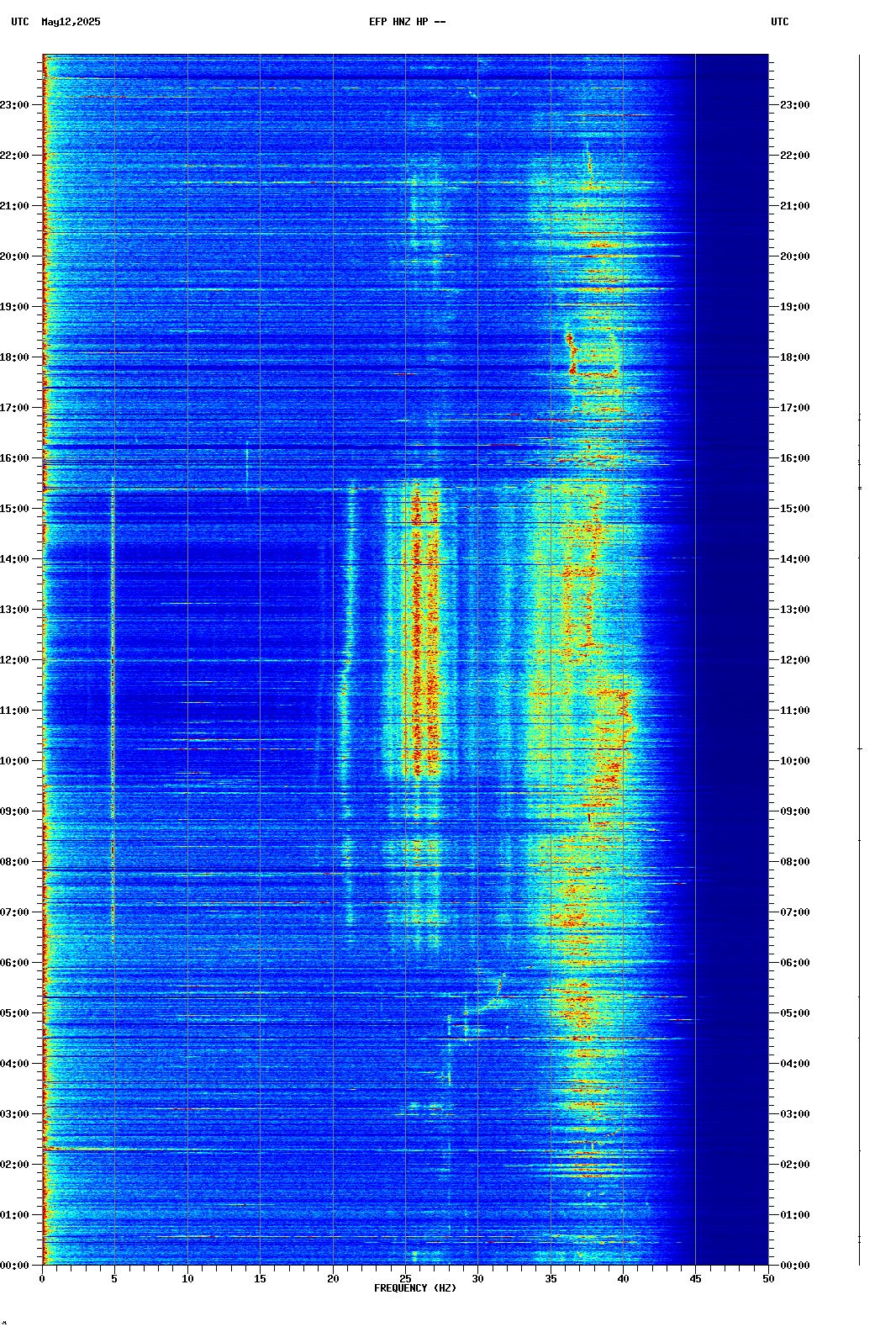Select the 15 tick label on the frequency axis
Viewport: 896px width, 1332px height.
tap(260, 1279)
